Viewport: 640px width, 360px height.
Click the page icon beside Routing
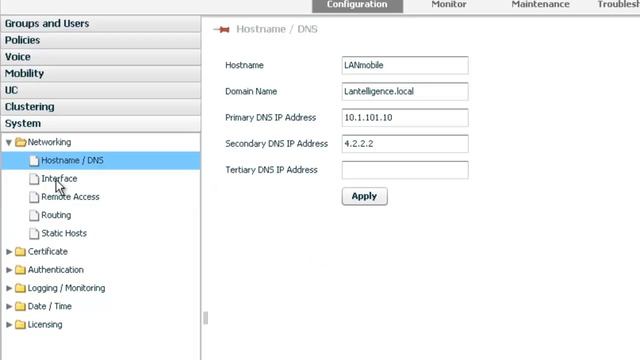pos(34,215)
